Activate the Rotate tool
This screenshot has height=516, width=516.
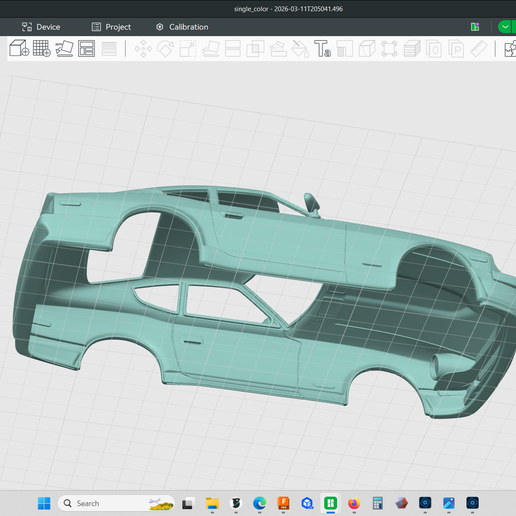(166, 49)
